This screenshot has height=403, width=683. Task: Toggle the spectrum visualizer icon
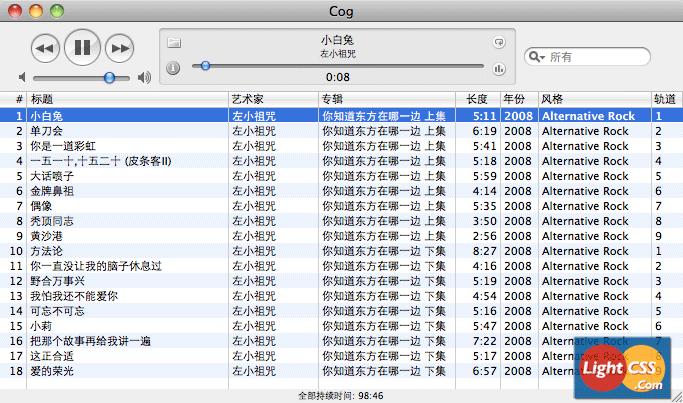[x=498, y=68]
